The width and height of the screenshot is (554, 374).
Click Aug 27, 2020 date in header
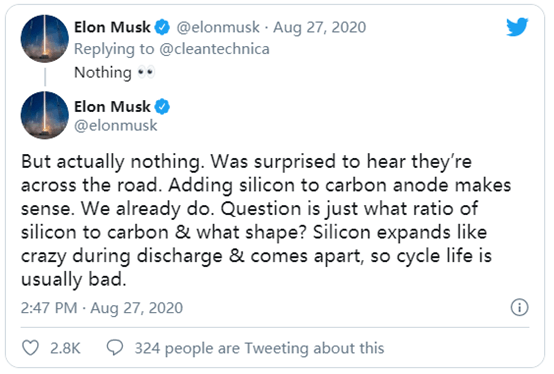pos(320,27)
